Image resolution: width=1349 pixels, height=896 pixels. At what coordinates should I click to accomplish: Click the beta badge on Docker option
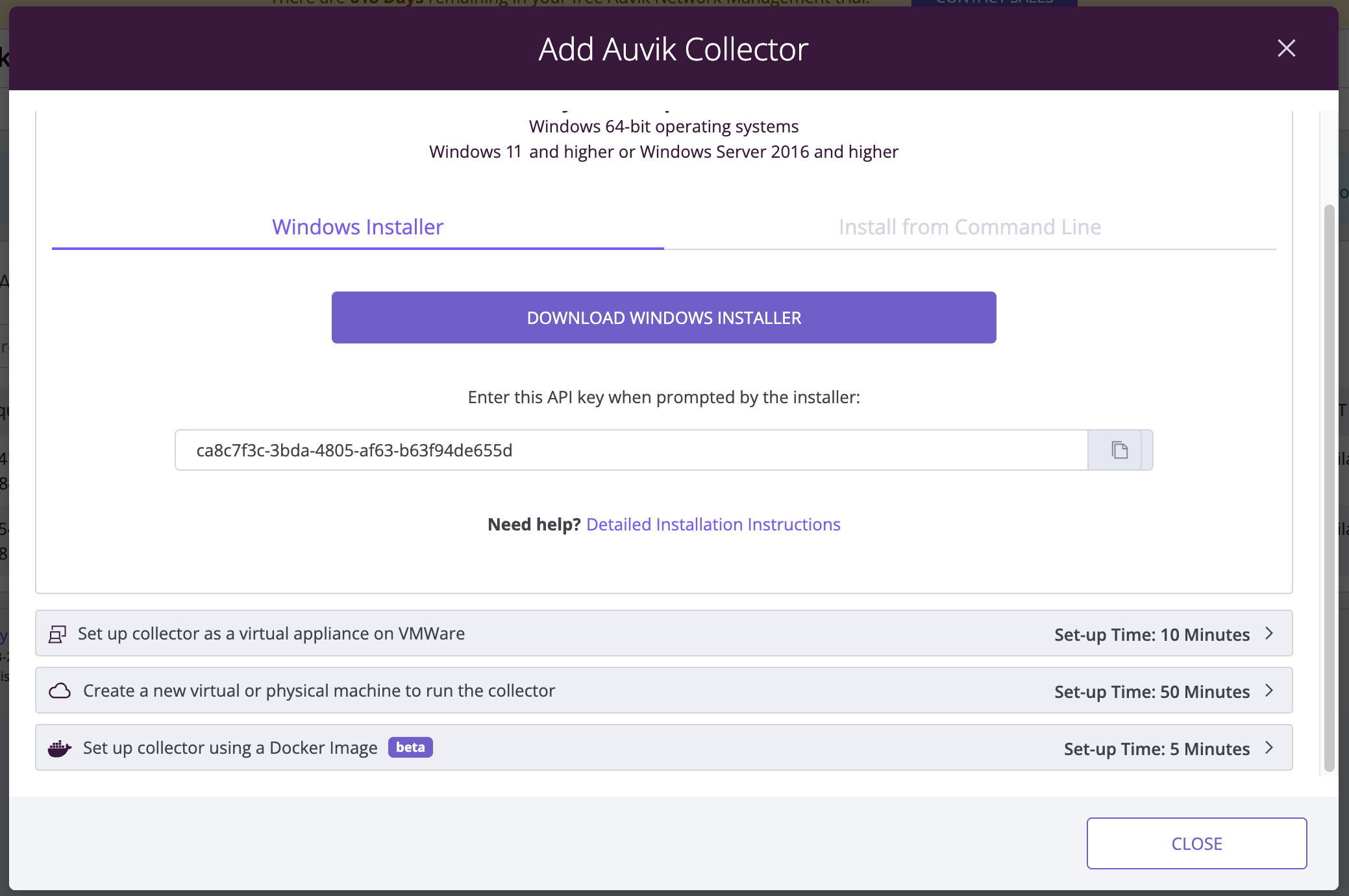(410, 747)
